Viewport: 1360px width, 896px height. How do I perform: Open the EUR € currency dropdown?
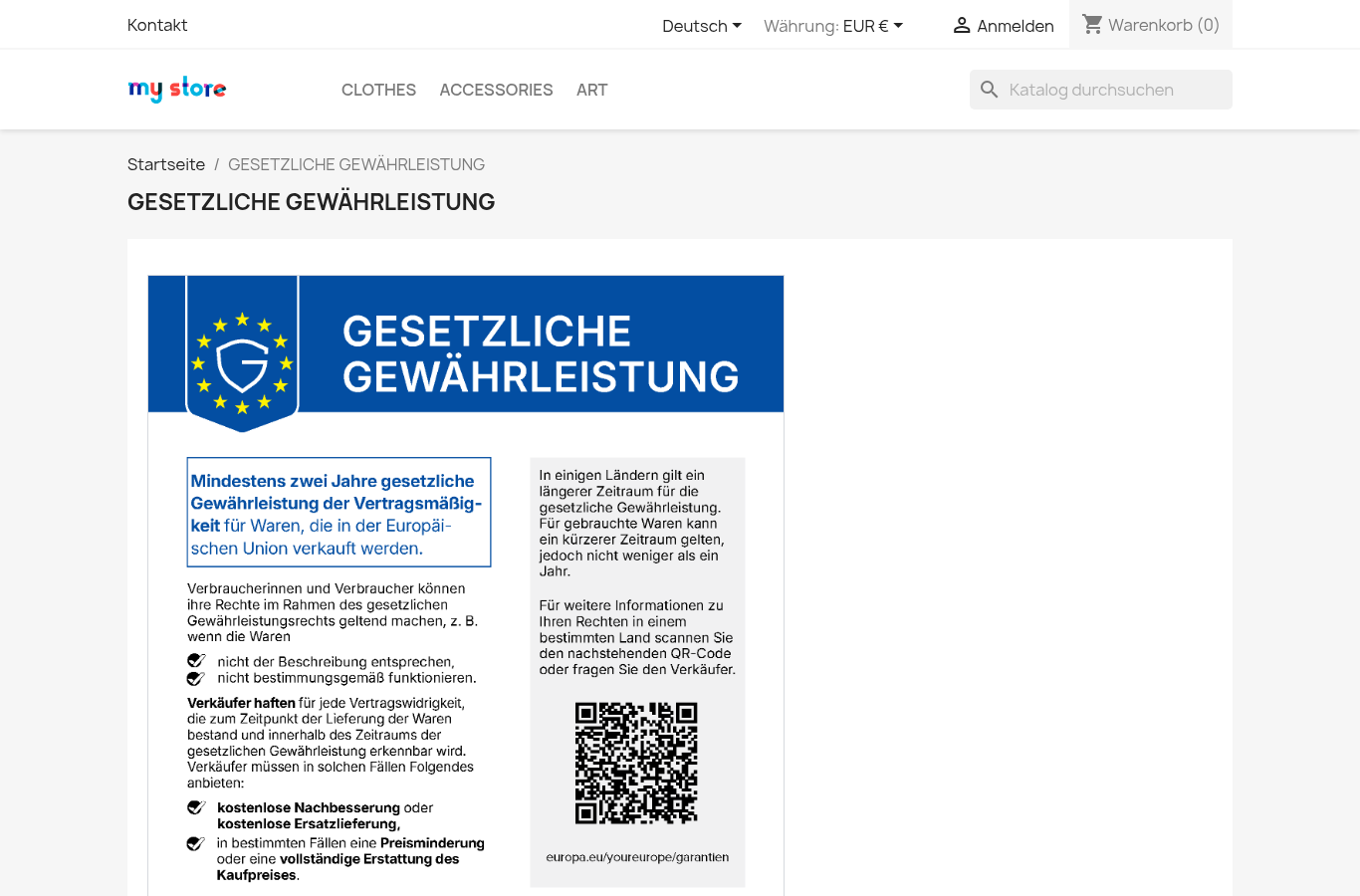click(x=872, y=26)
